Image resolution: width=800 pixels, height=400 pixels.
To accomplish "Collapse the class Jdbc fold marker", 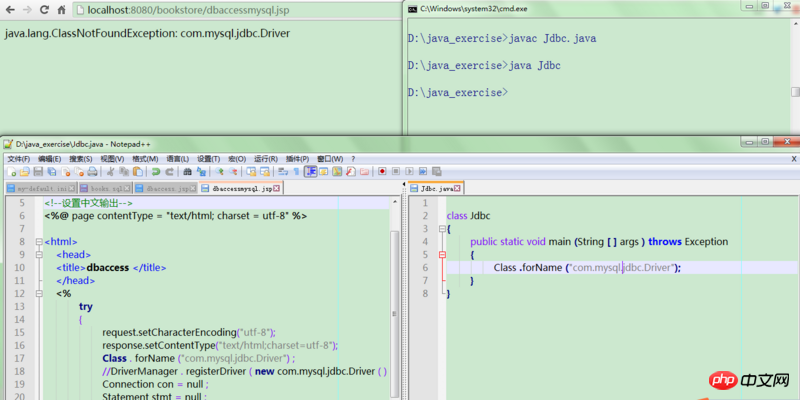I will [x=441, y=229].
